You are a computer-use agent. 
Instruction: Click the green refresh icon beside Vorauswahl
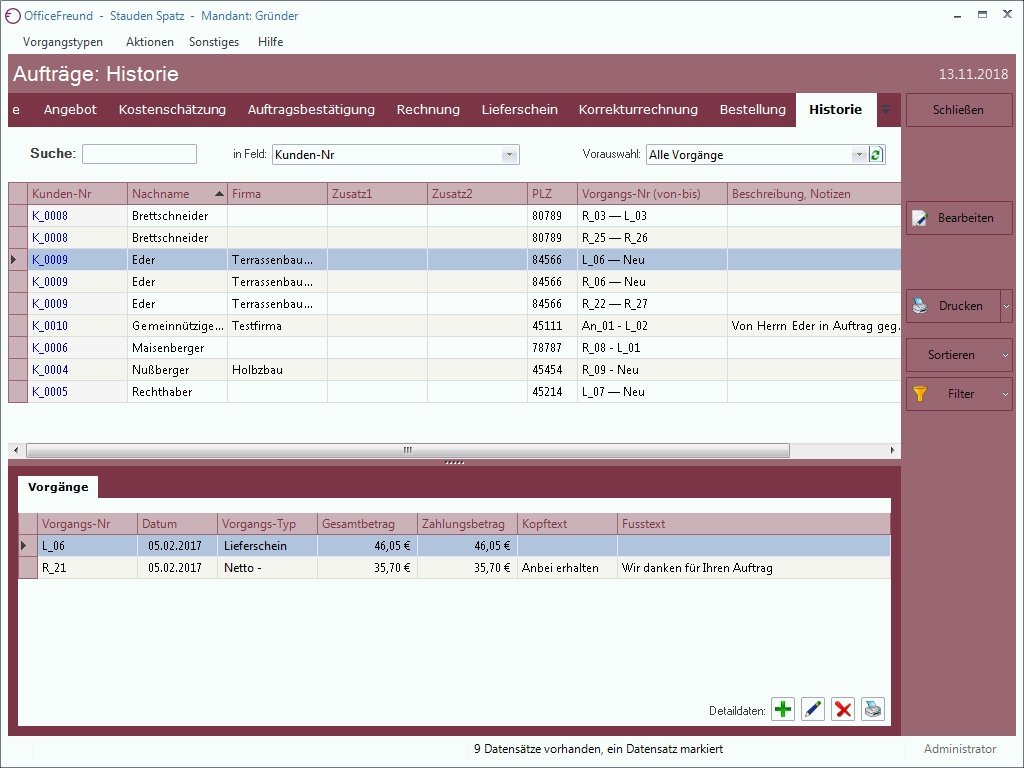pos(876,155)
